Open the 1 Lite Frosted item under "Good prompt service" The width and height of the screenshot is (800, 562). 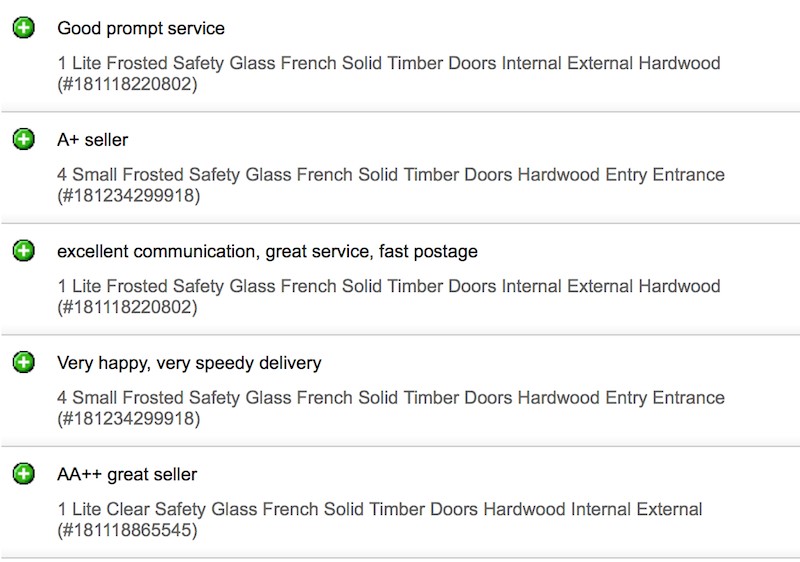[x=388, y=64]
